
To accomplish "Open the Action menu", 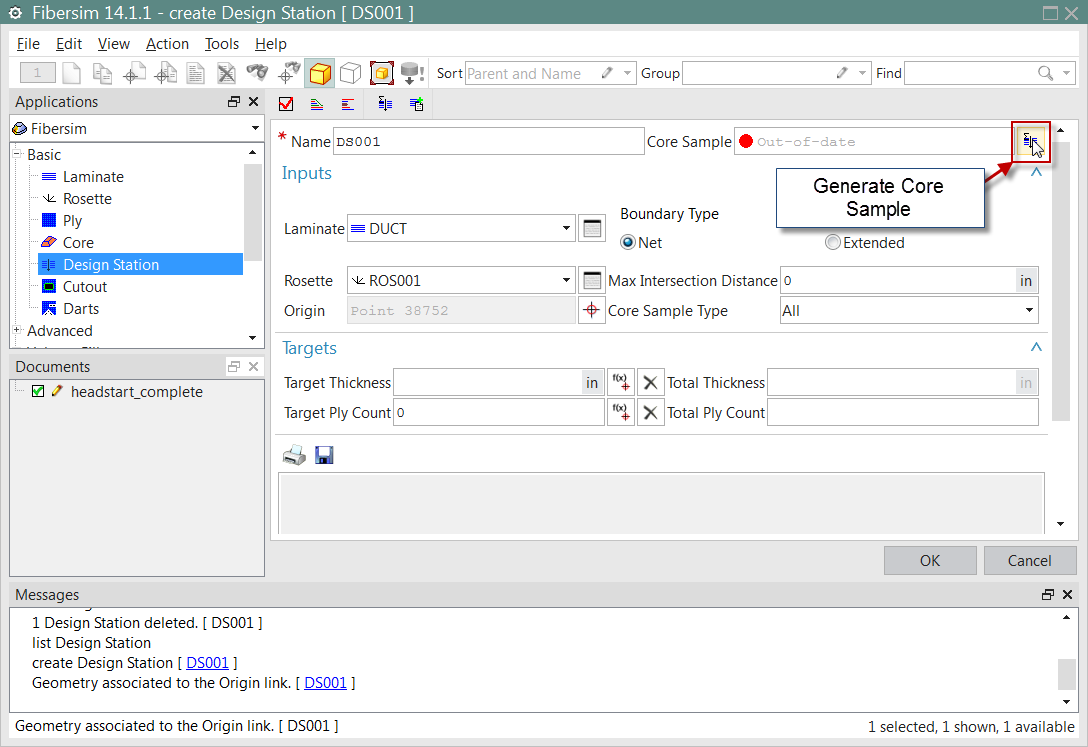I will [167, 44].
